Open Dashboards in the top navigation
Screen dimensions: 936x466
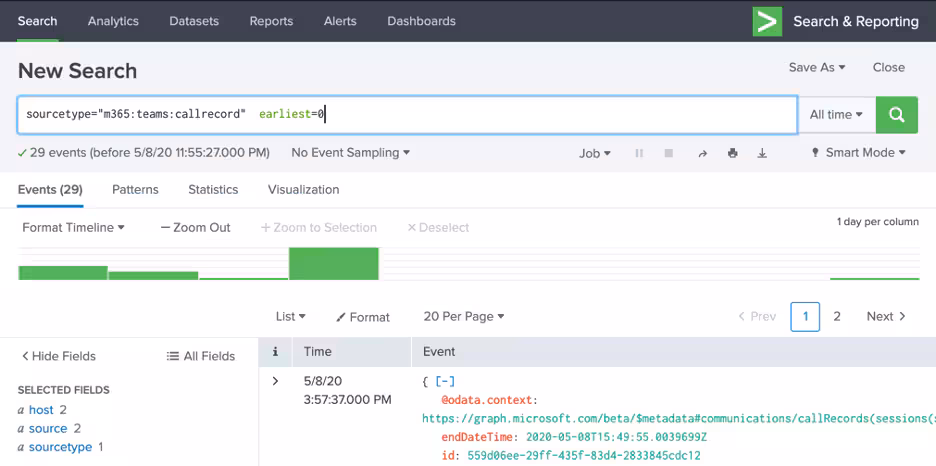pos(421,21)
